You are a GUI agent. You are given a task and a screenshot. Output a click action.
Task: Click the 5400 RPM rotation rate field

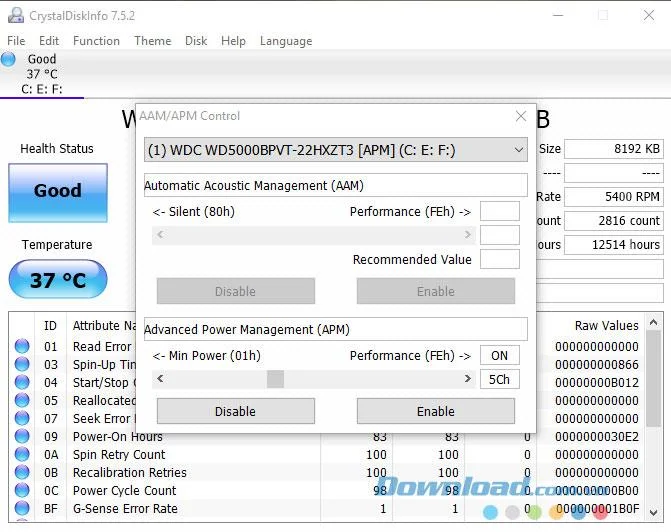click(x=614, y=196)
